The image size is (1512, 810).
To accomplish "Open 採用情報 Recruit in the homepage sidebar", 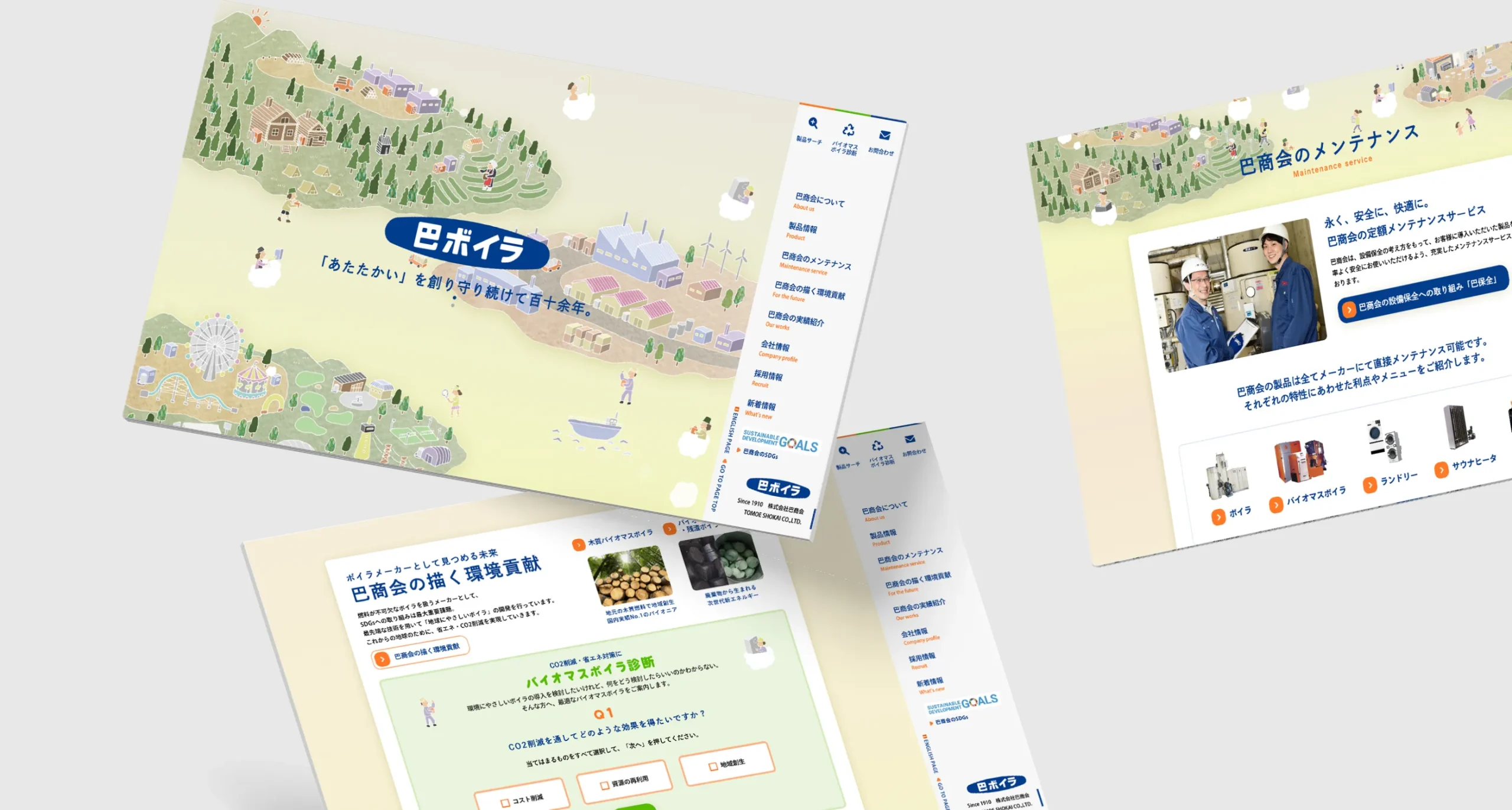I will pos(768,376).
